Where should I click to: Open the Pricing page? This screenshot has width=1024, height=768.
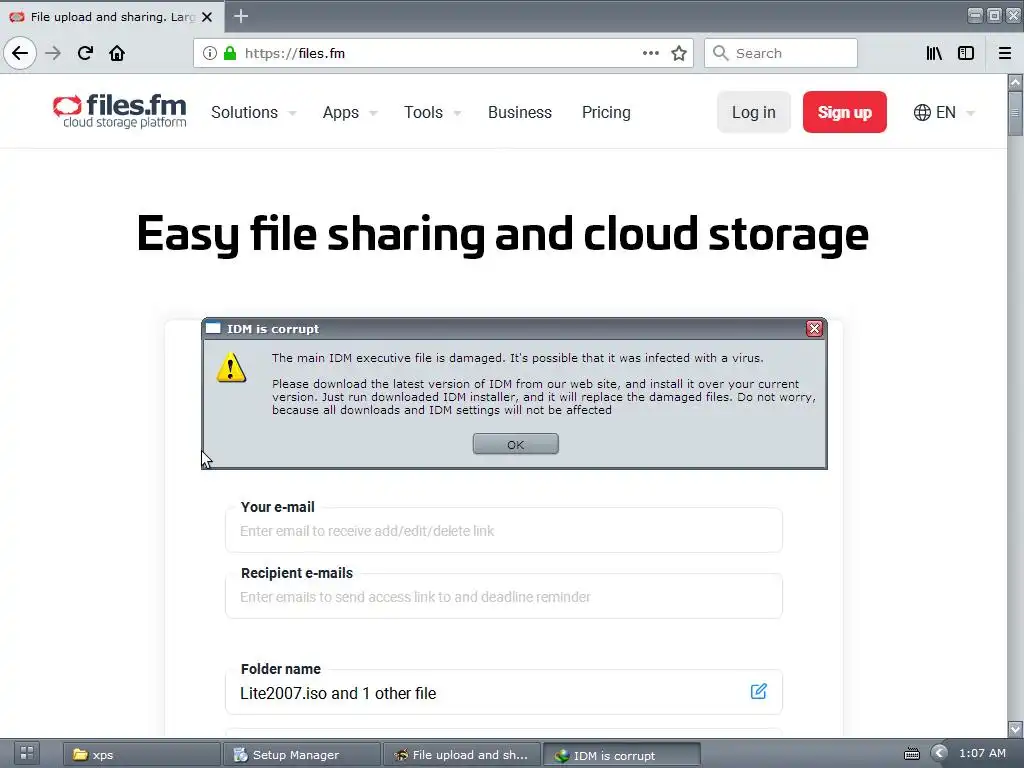606,112
